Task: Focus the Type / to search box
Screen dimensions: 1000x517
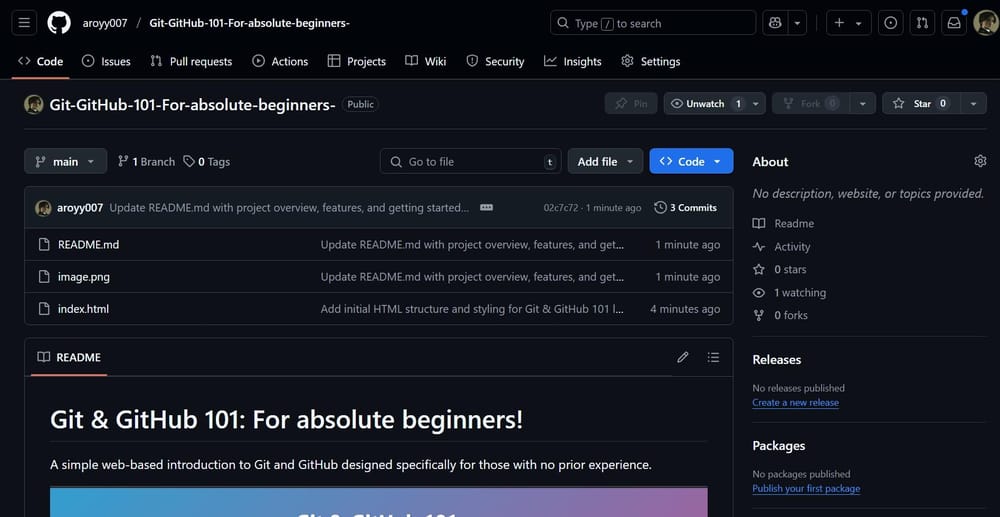Action: coord(653,23)
